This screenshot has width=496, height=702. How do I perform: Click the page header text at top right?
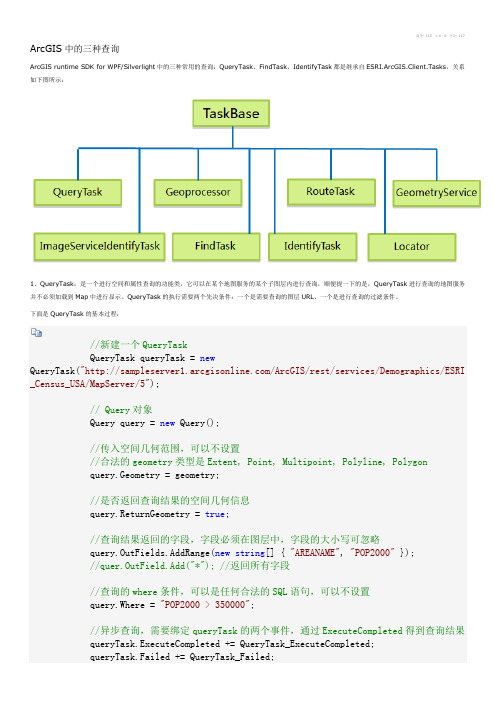pos(440,36)
